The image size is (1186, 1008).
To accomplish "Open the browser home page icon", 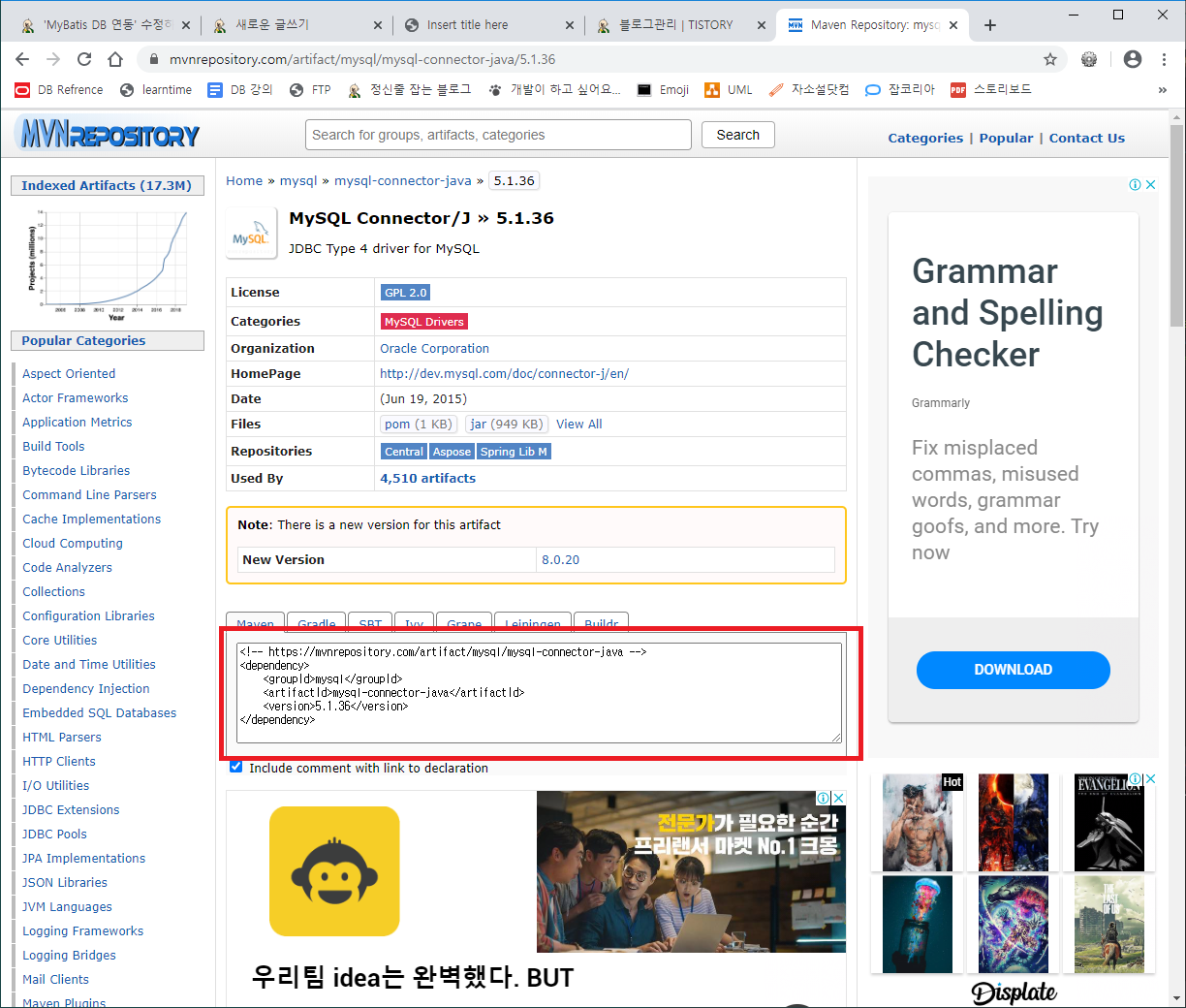I will tap(115, 59).
